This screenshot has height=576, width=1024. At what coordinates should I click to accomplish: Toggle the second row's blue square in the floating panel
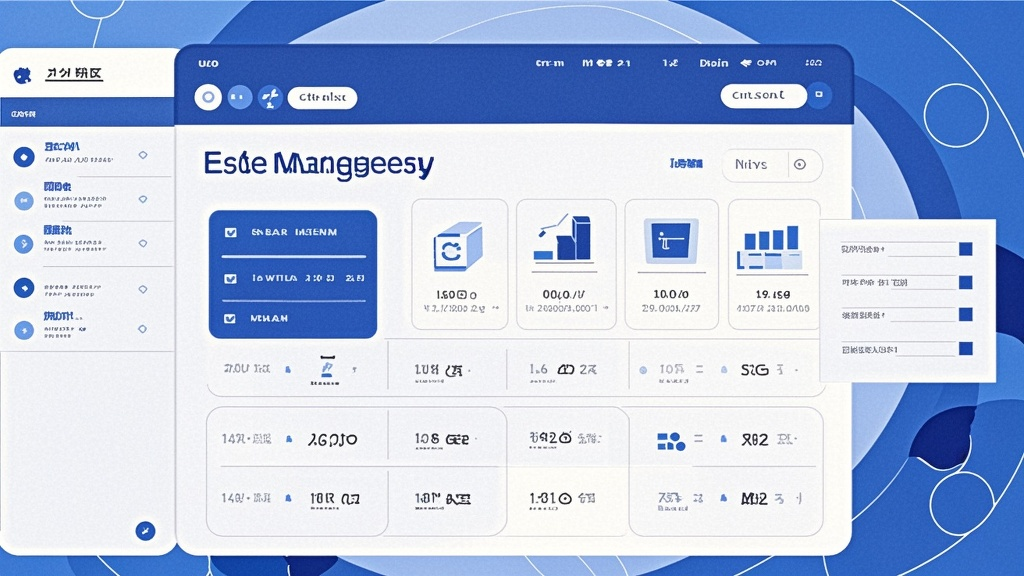966,282
